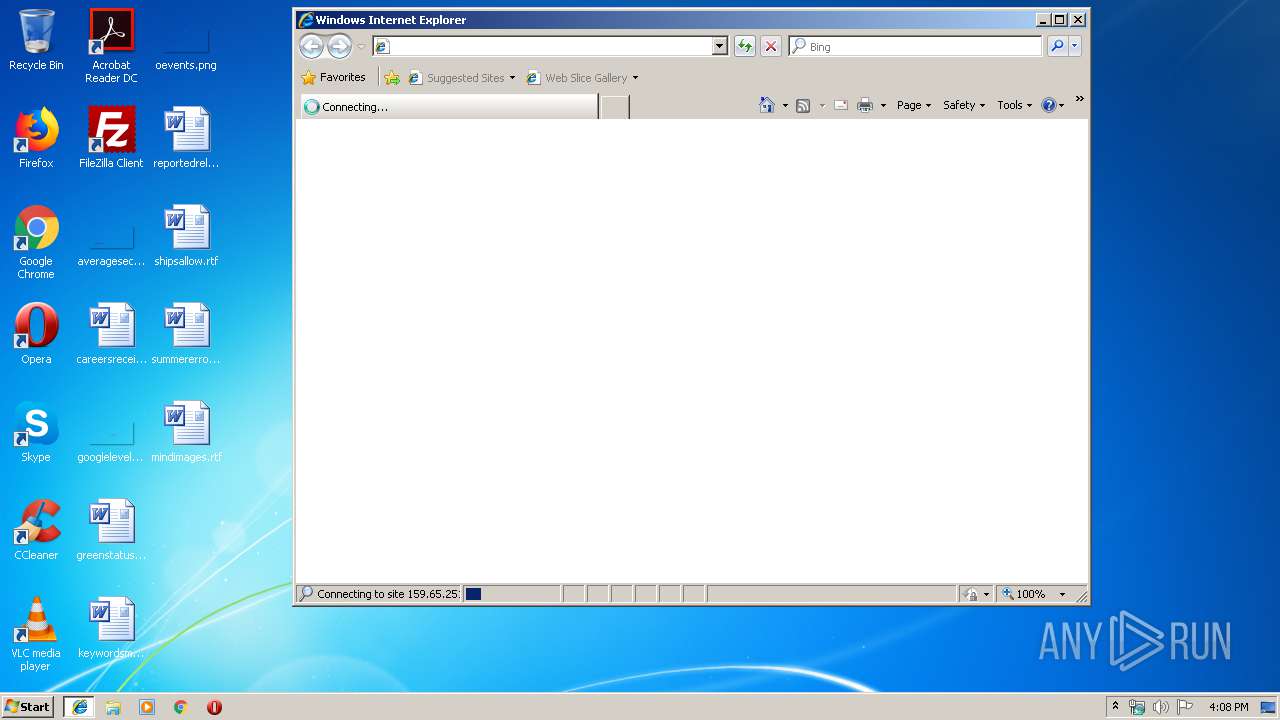Open the search provider dropdown arrow

point(1075,46)
